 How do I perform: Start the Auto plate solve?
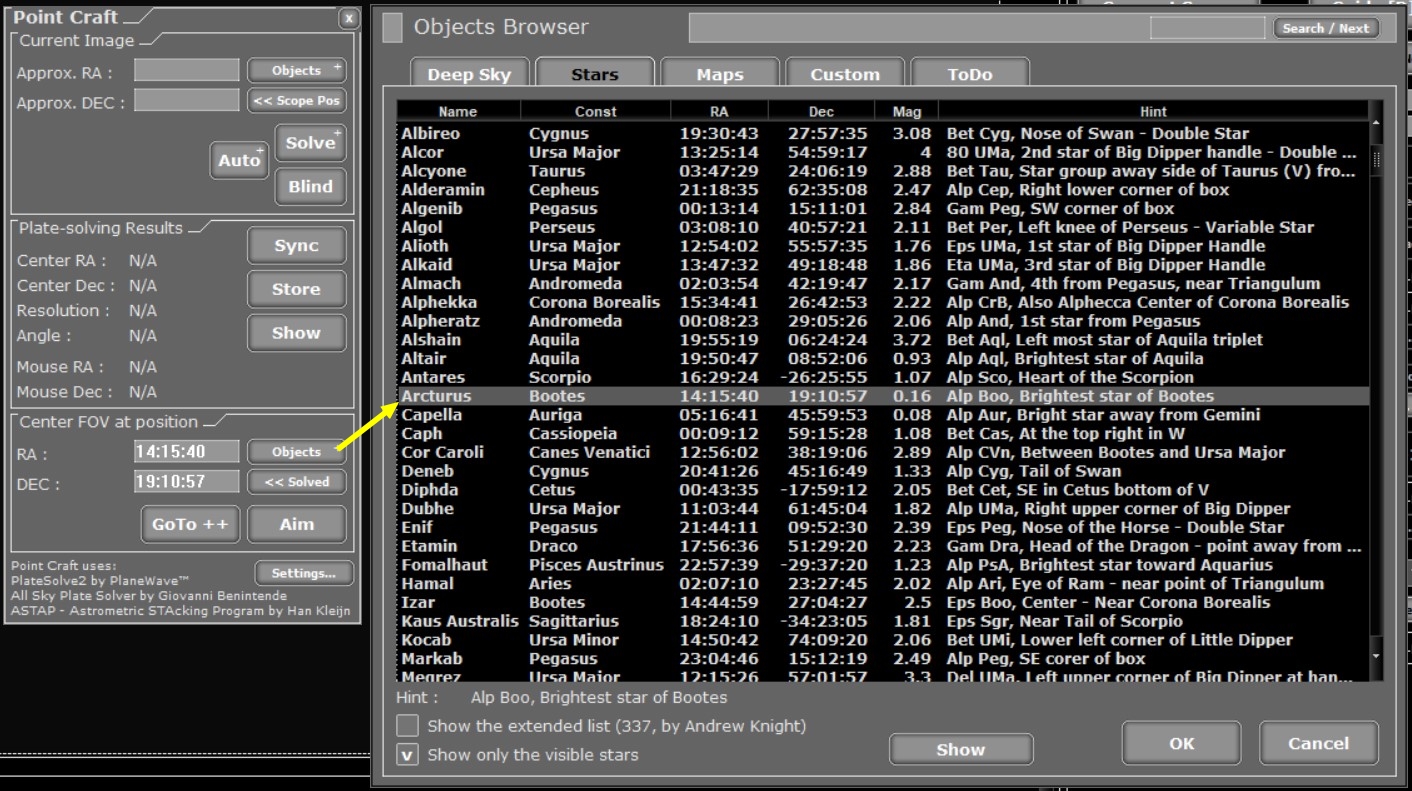239,160
